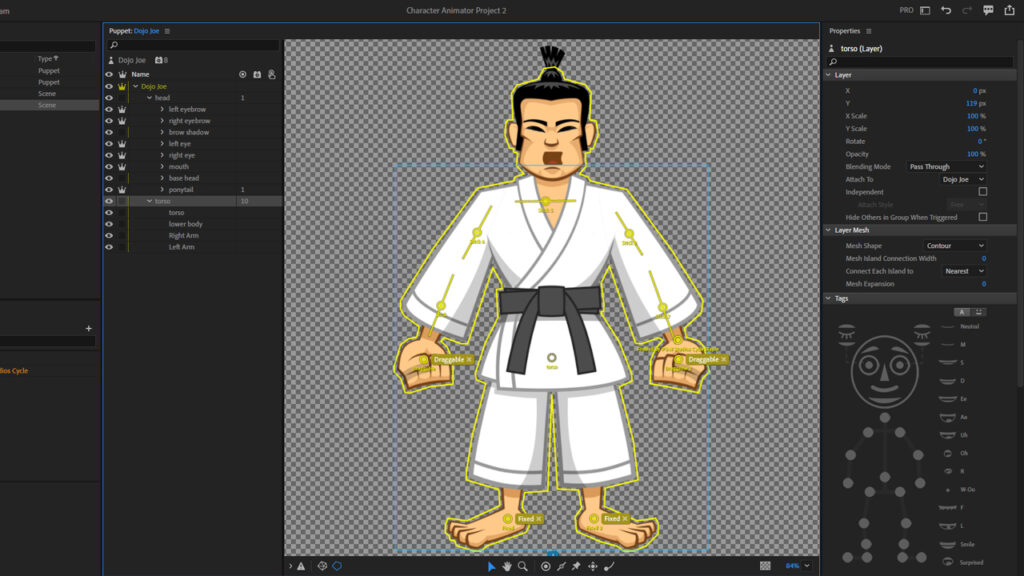Select the Zoom magnifier tool
The image size is (1024, 576).
(x=522, y=566)
